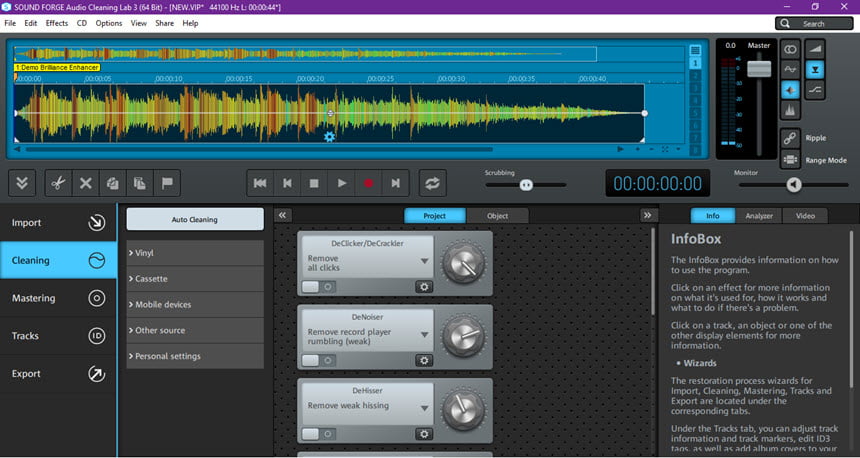Set a marker with the flag icon
860x458 pixels.
(167, 183)
